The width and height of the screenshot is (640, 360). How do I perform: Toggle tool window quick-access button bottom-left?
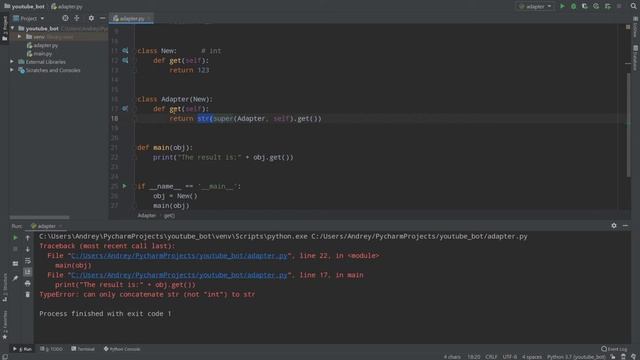tap(4, 357)
